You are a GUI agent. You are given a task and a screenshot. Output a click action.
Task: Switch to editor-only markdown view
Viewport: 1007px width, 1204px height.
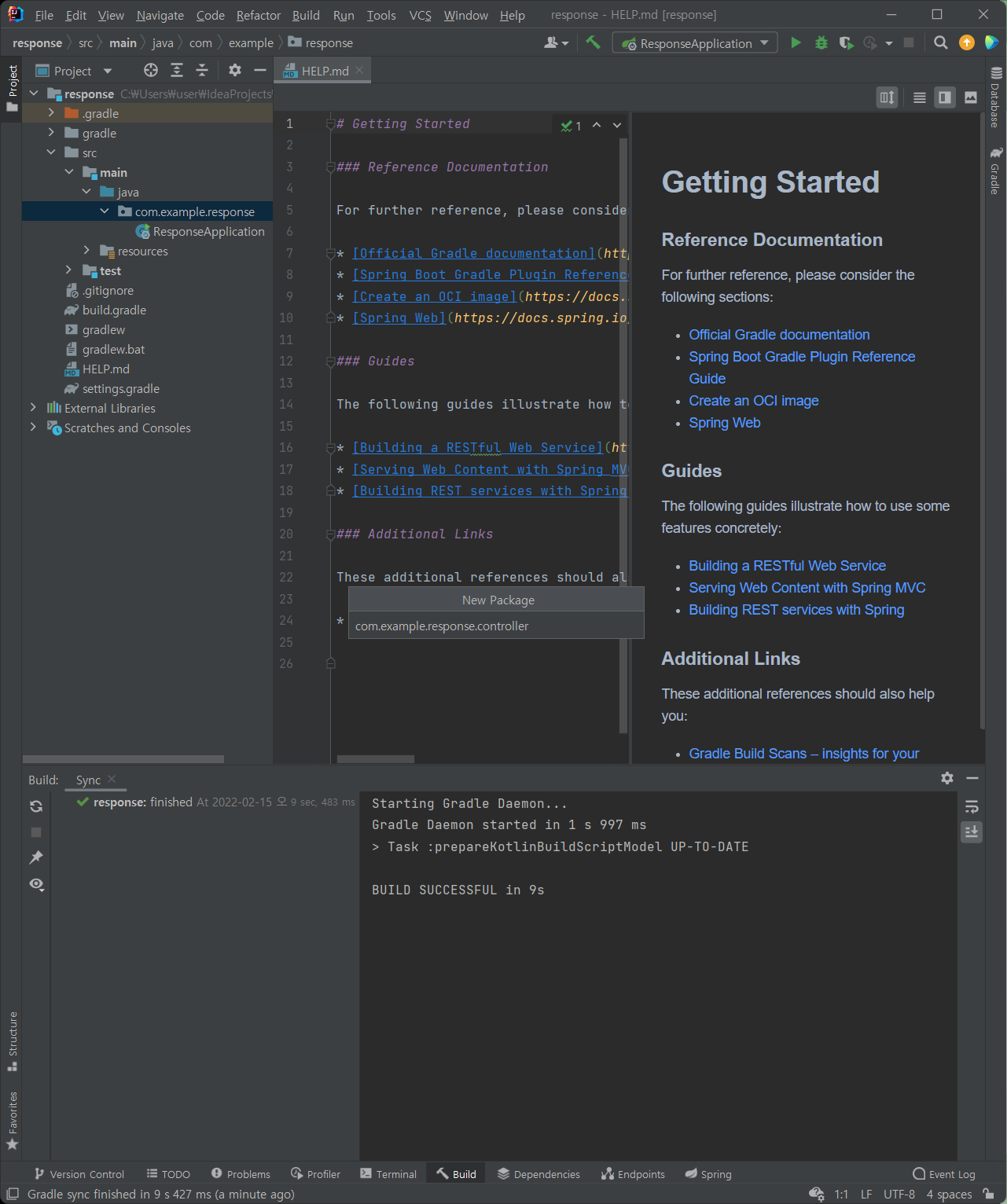[919, 97]
